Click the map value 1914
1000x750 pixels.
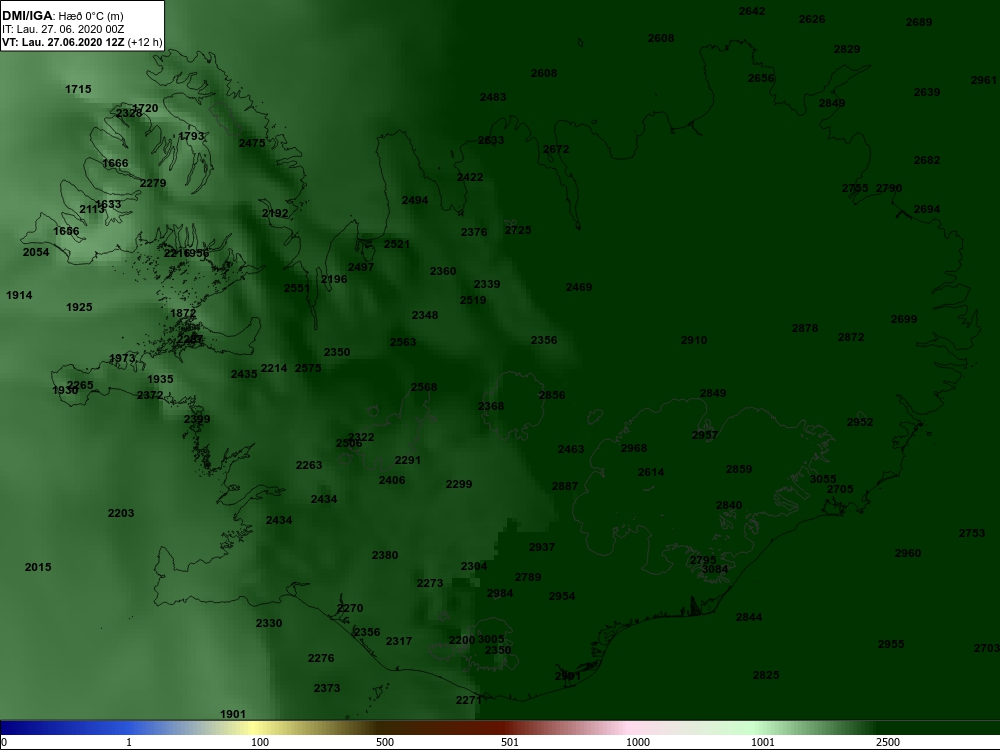[x=19, y=295]
